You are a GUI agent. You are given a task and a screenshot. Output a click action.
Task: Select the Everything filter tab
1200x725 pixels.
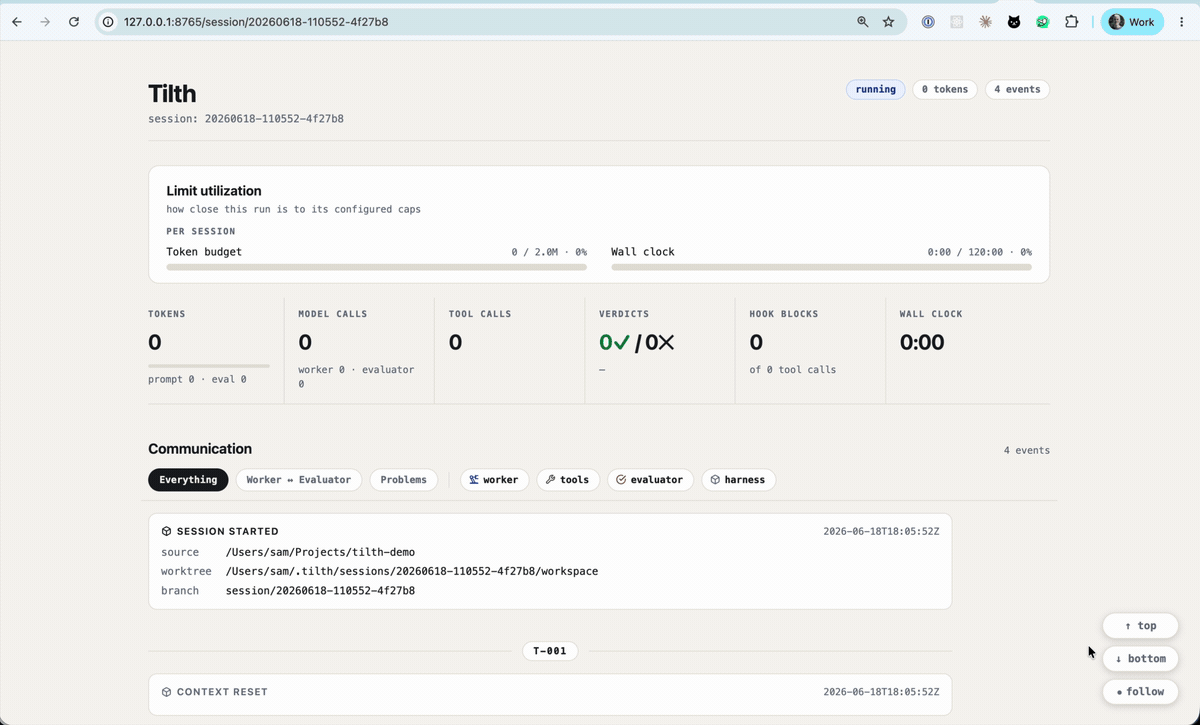(188, 480)
